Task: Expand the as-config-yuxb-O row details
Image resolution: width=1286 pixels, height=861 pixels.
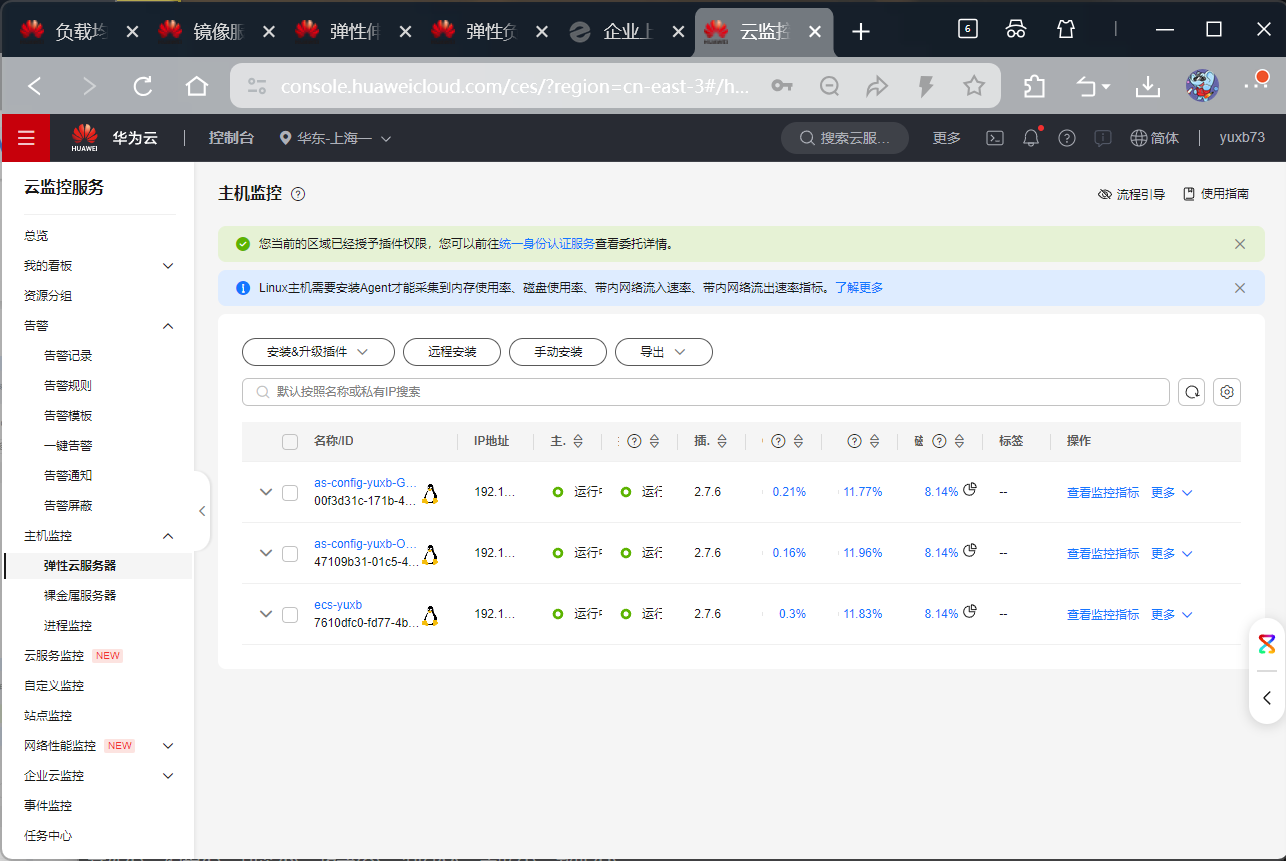Action: coord(265,553)
